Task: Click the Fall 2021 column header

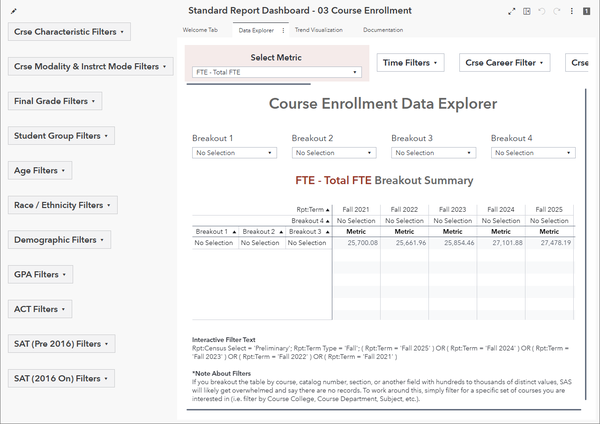Action: coord(356,210)
